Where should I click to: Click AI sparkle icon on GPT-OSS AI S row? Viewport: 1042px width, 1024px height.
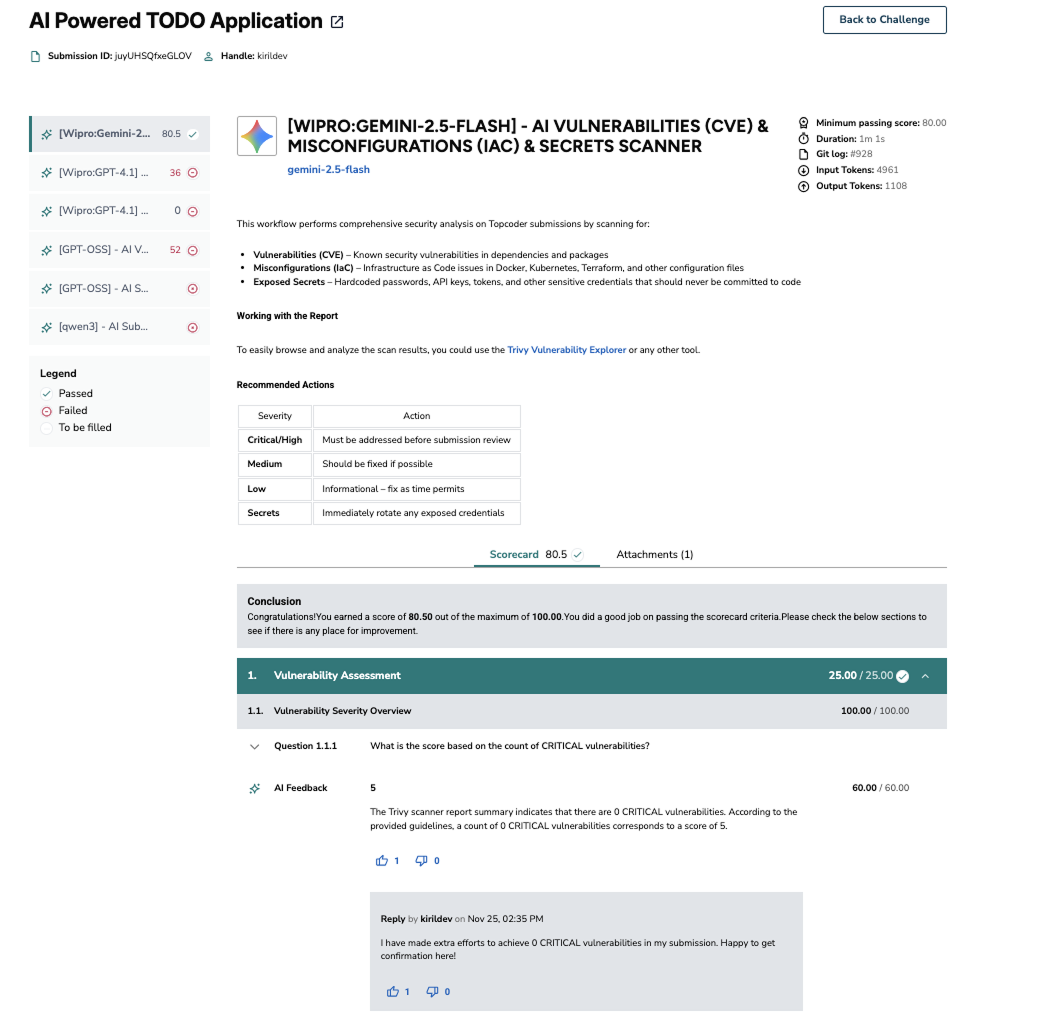coord(47,289)
